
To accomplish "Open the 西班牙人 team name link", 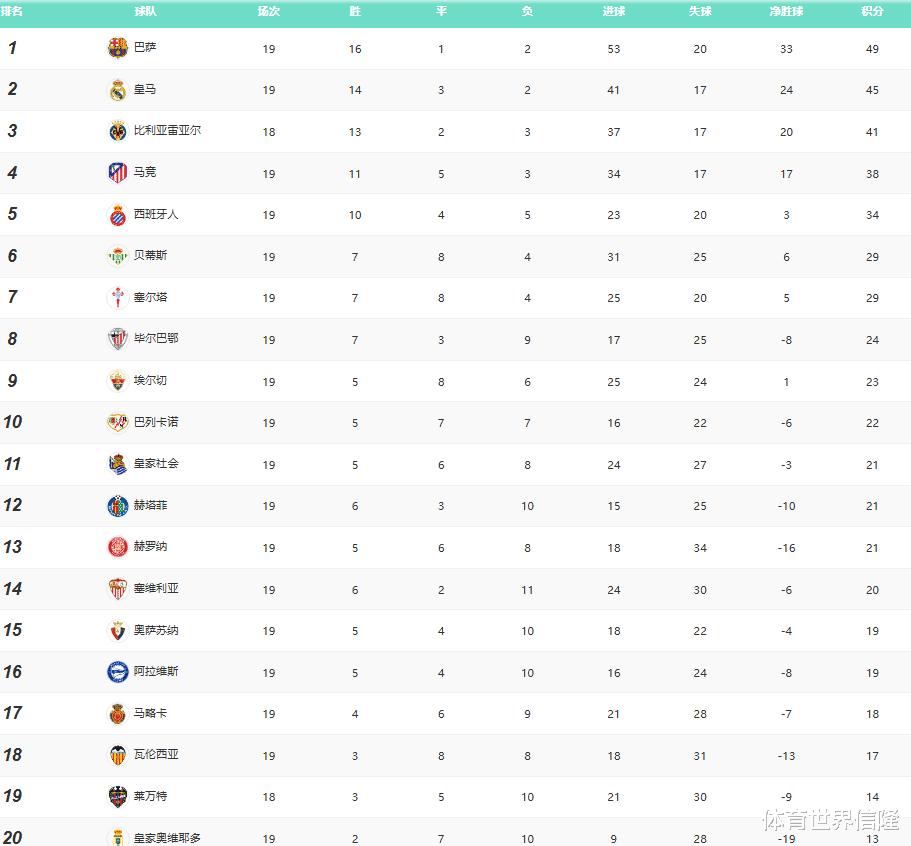I will click(156, 214).
